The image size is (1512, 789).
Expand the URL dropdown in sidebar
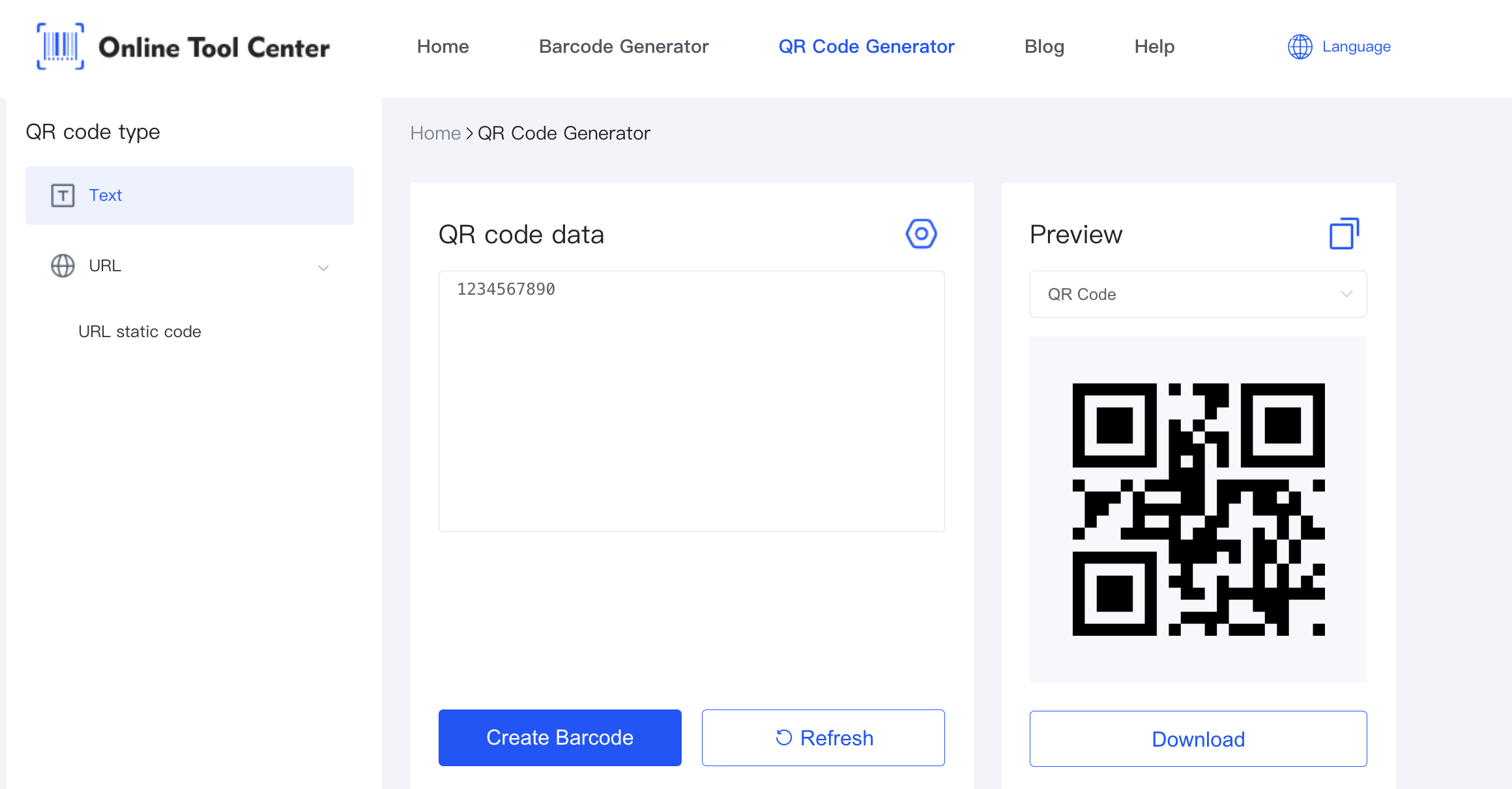(323, 265)
